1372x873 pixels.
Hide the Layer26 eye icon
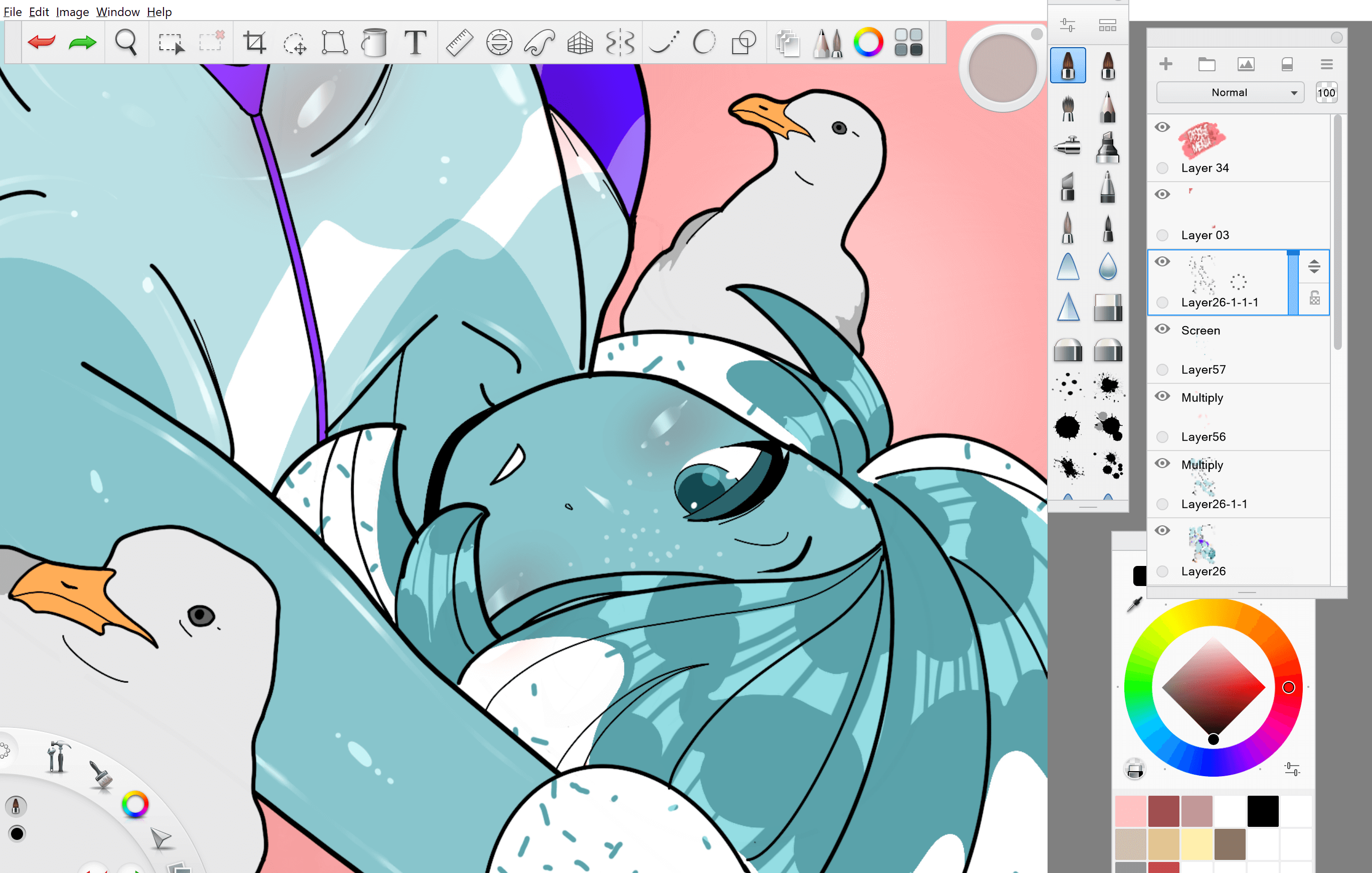click(x=1162, y=530)
